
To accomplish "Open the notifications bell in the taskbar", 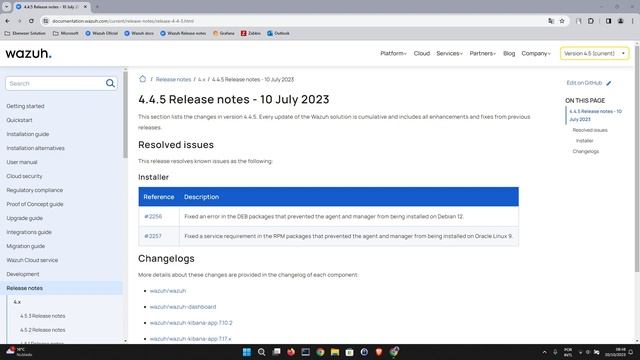I will pos(631,352).
